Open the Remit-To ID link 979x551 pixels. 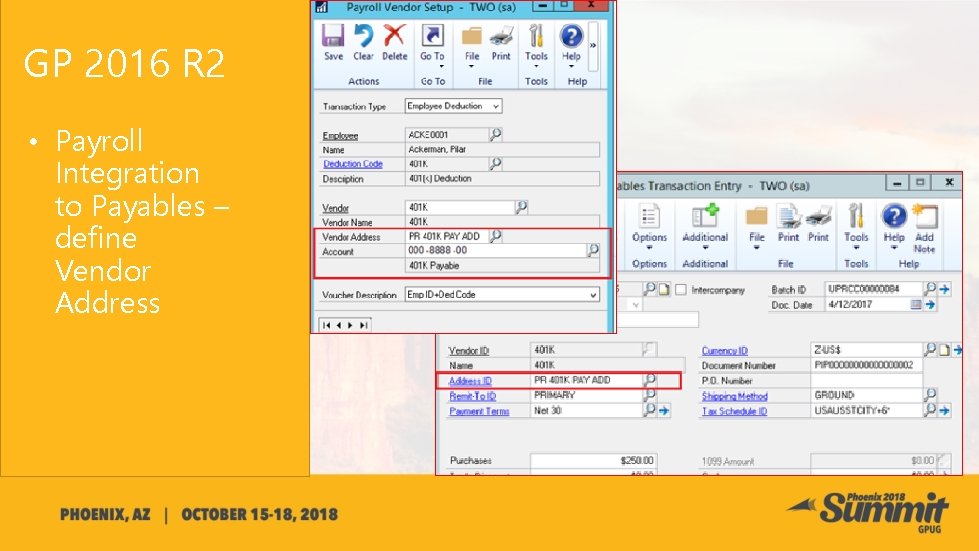pyautogui.click(x=473, y=396)
